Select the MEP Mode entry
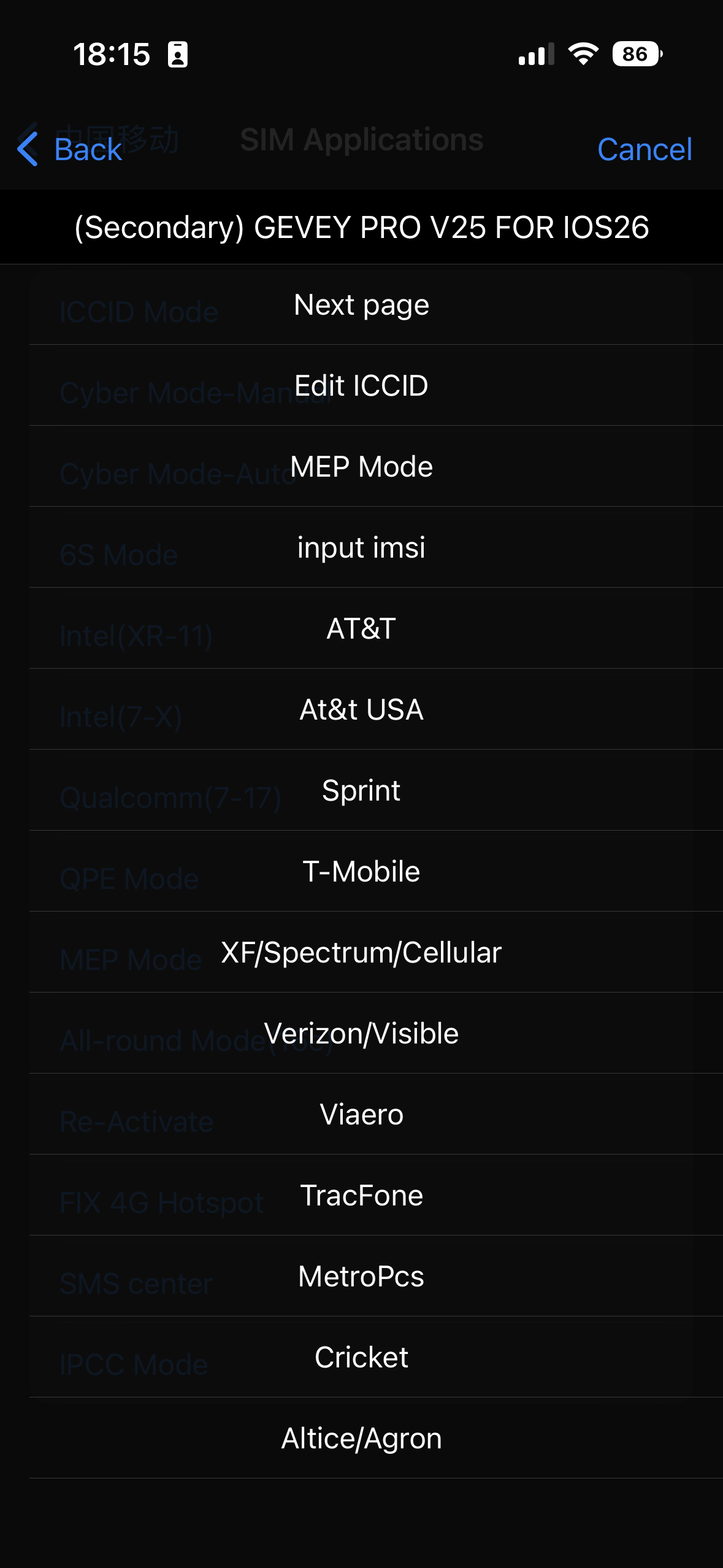The image size is (723, 1568). tap(361, 467)
